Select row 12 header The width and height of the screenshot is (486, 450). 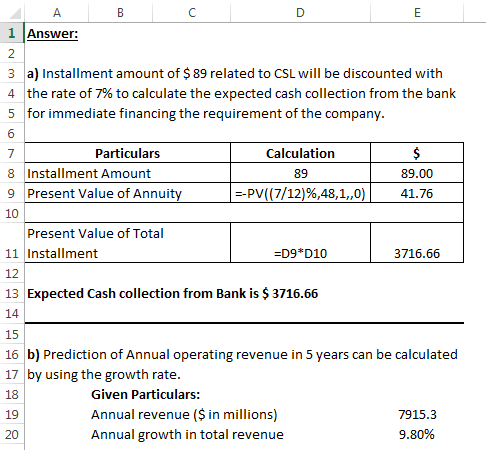tap(12, 273)
